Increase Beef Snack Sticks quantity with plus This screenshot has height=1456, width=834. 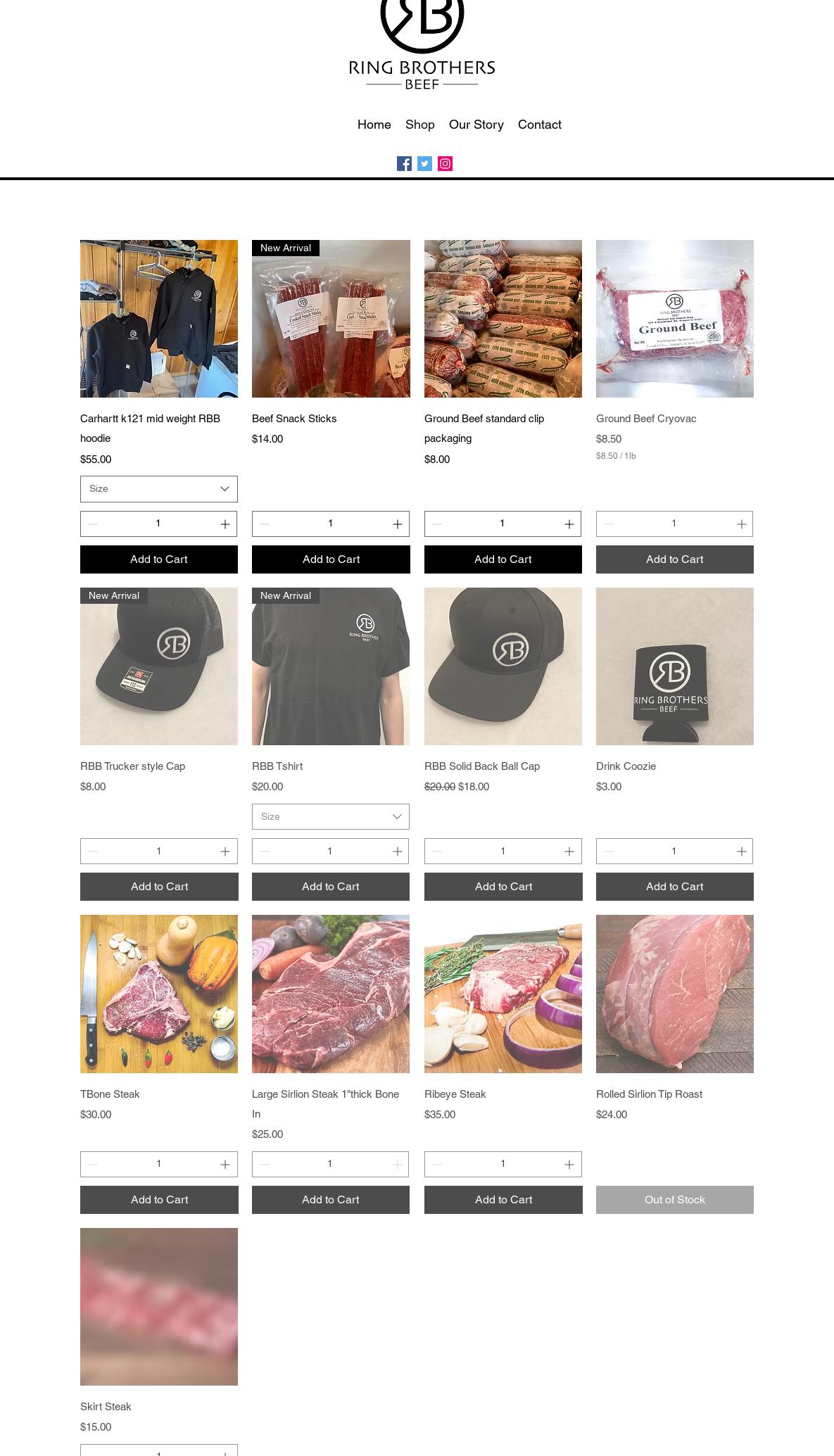(x=398, y=524)
